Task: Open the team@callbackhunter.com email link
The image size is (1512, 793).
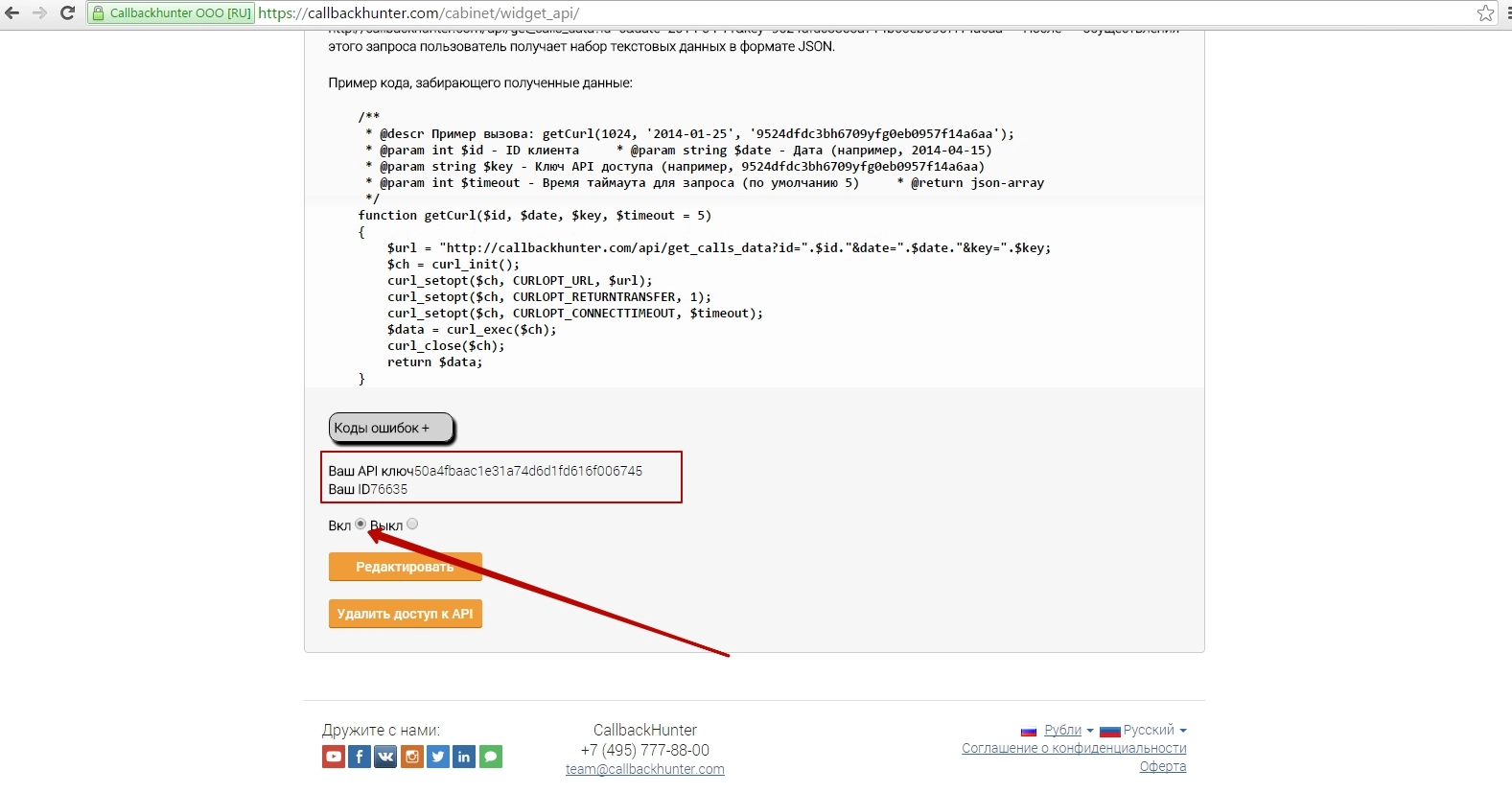Action: (645, 769)
